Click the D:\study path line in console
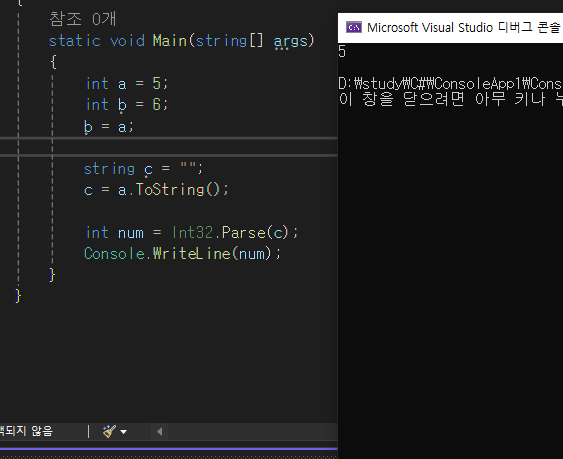 450,84
